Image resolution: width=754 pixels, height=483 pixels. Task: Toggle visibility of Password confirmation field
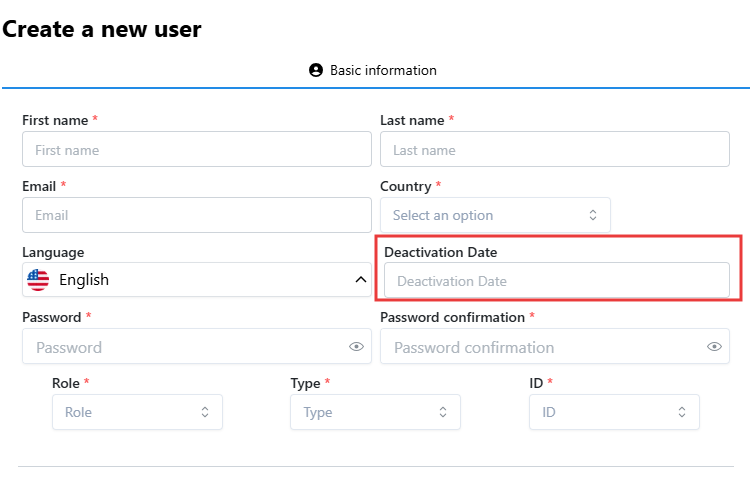click(x=714, y=347)
